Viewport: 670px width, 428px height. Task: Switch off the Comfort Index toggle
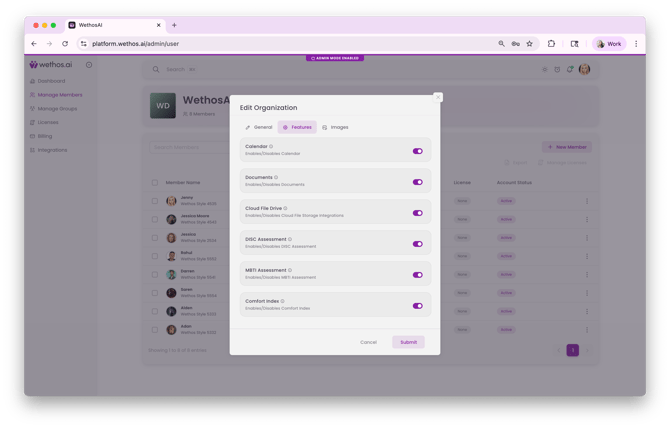click(x=417, y=305)
